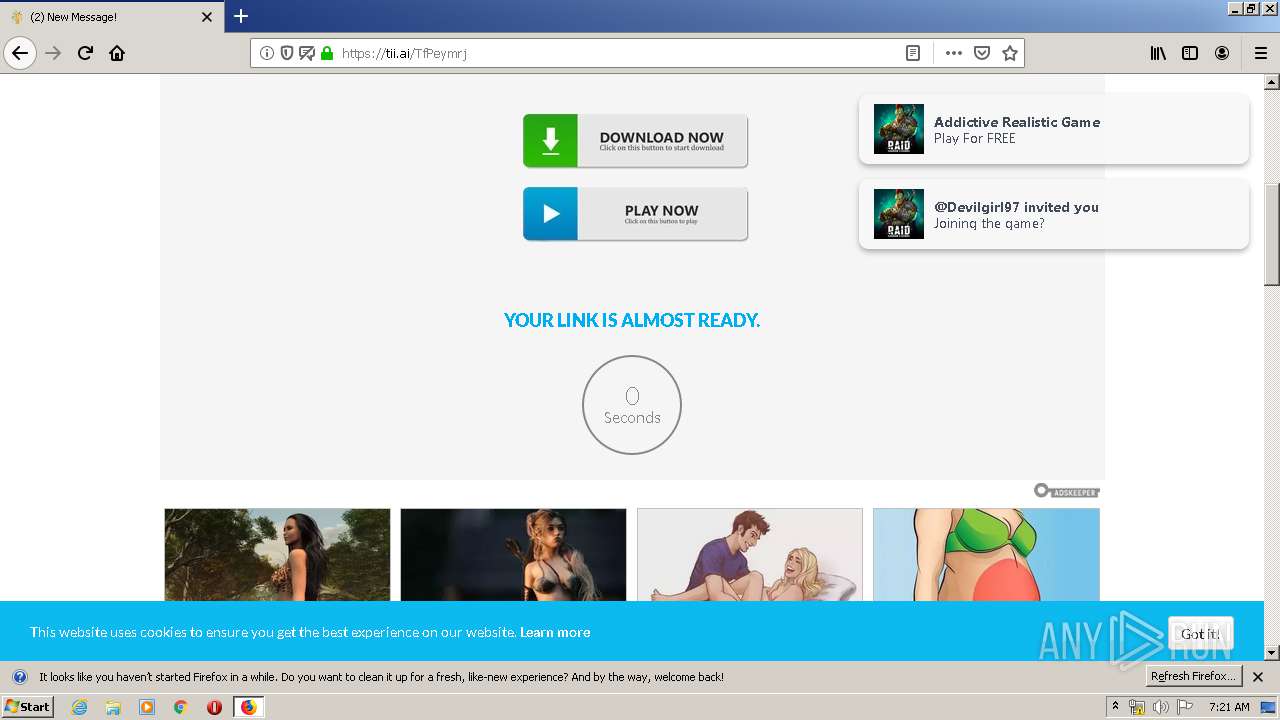1280x720 pixels.
Task: Close the New Message tab
Action: click(x=207, y=17)
